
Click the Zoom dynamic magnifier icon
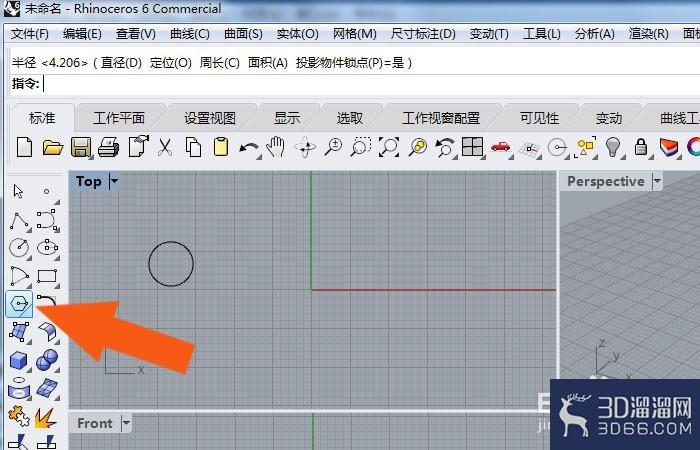pyautogui.click(x=333, y=147)
